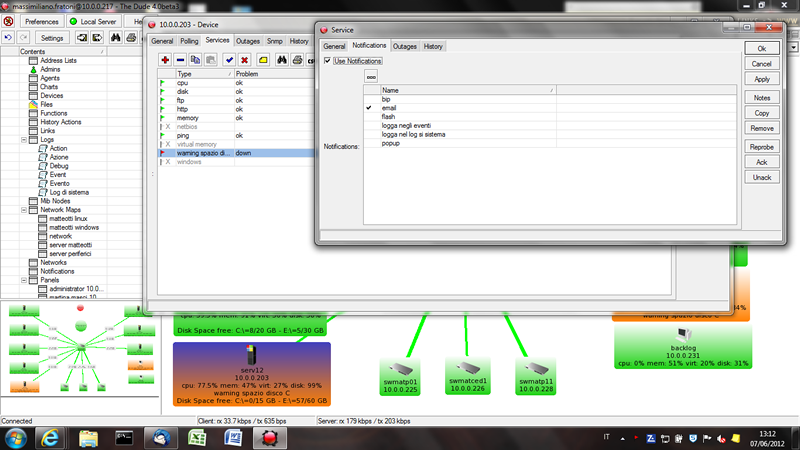Enable the flash notification row
This screenshot has height=450, width=800.
550,117
